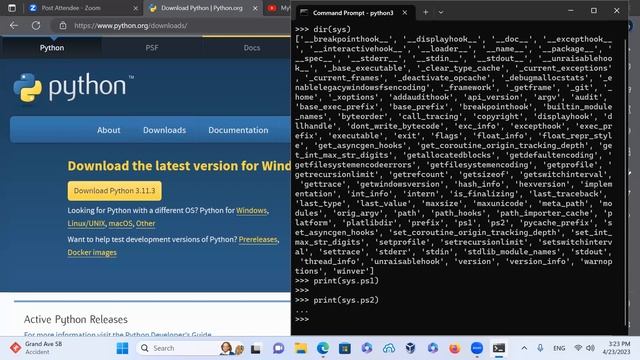Screen dimensions: 640x360
Task: Close the Command Prompt - python3 tab
Action: (x=404, y=13)
